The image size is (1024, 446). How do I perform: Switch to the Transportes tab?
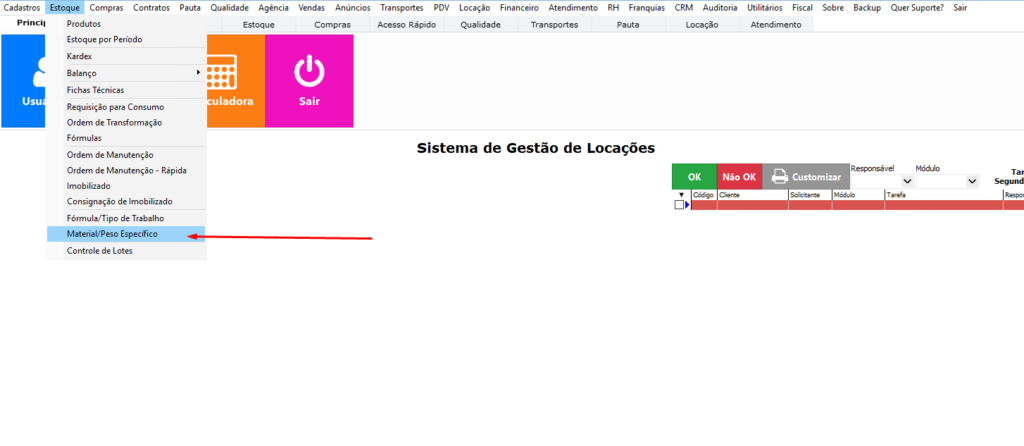(554, 24)
